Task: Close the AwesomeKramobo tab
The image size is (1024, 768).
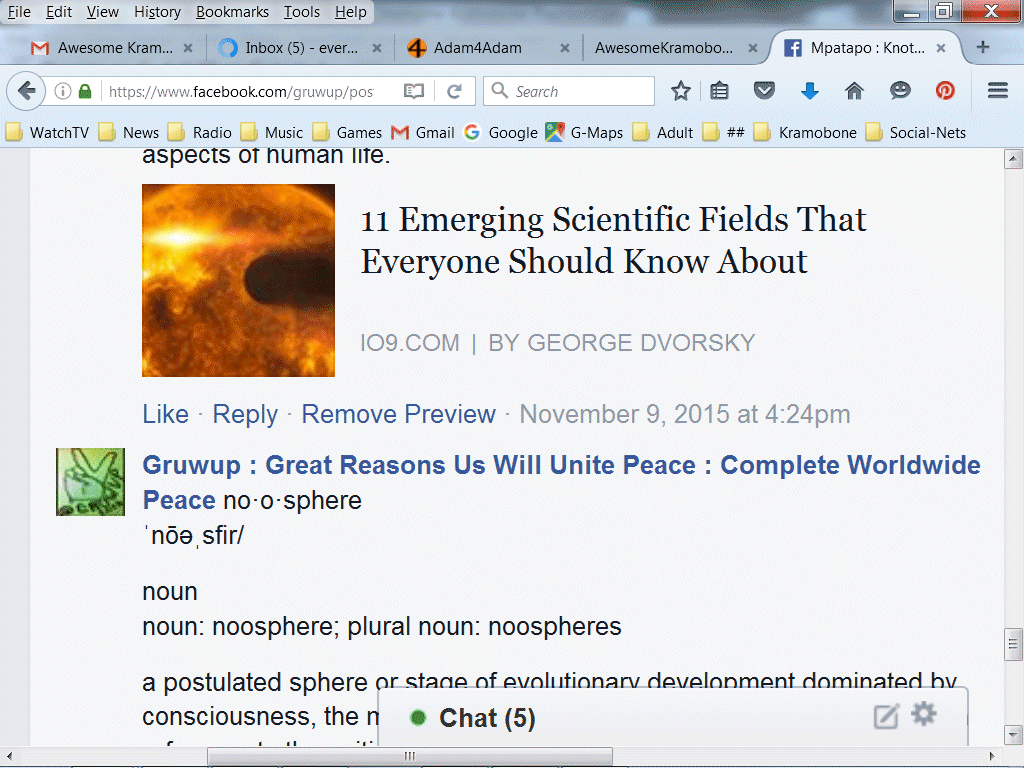Action: (753, 48)
